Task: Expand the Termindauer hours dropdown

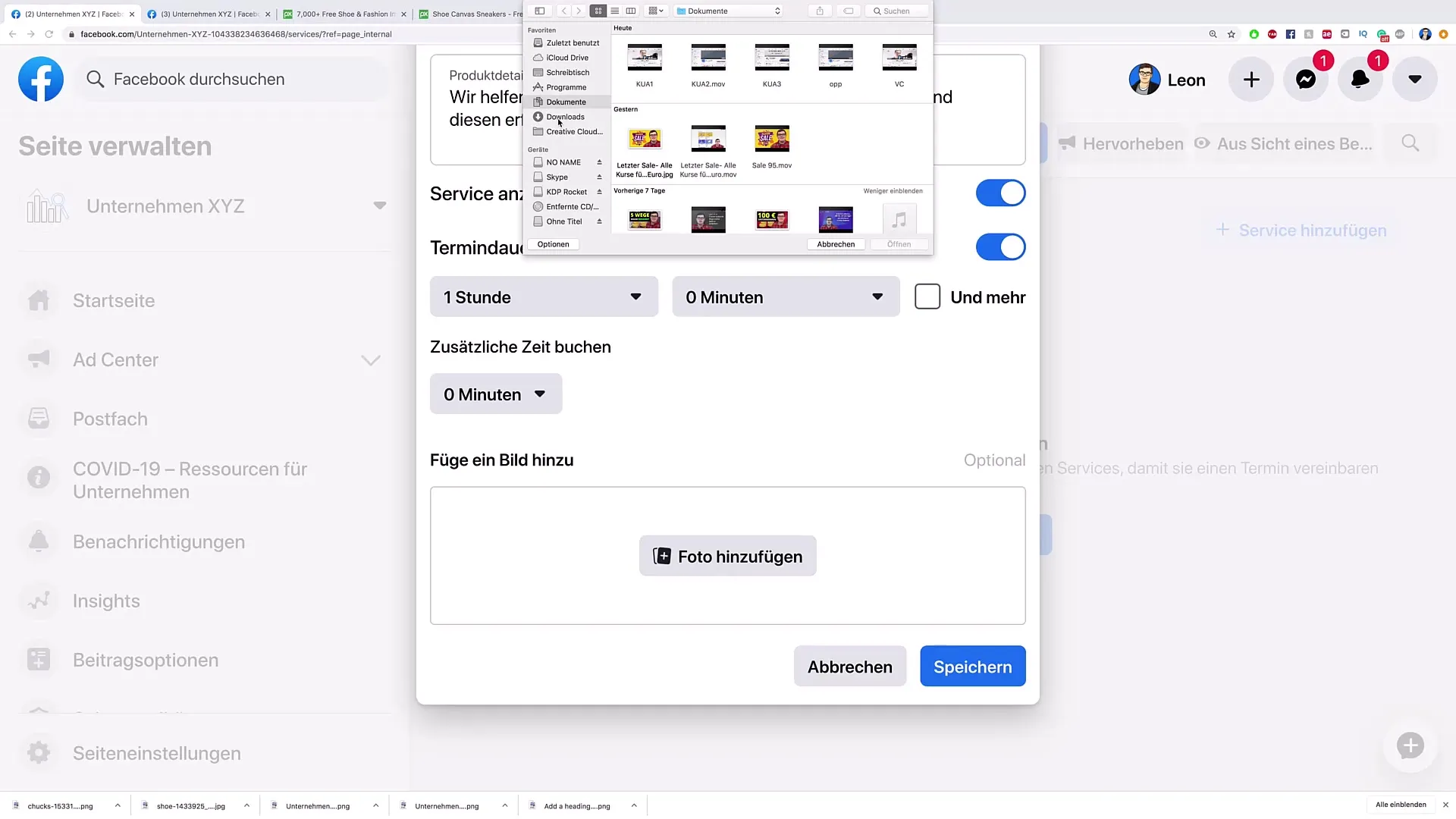Action: [x=543, y=297]
